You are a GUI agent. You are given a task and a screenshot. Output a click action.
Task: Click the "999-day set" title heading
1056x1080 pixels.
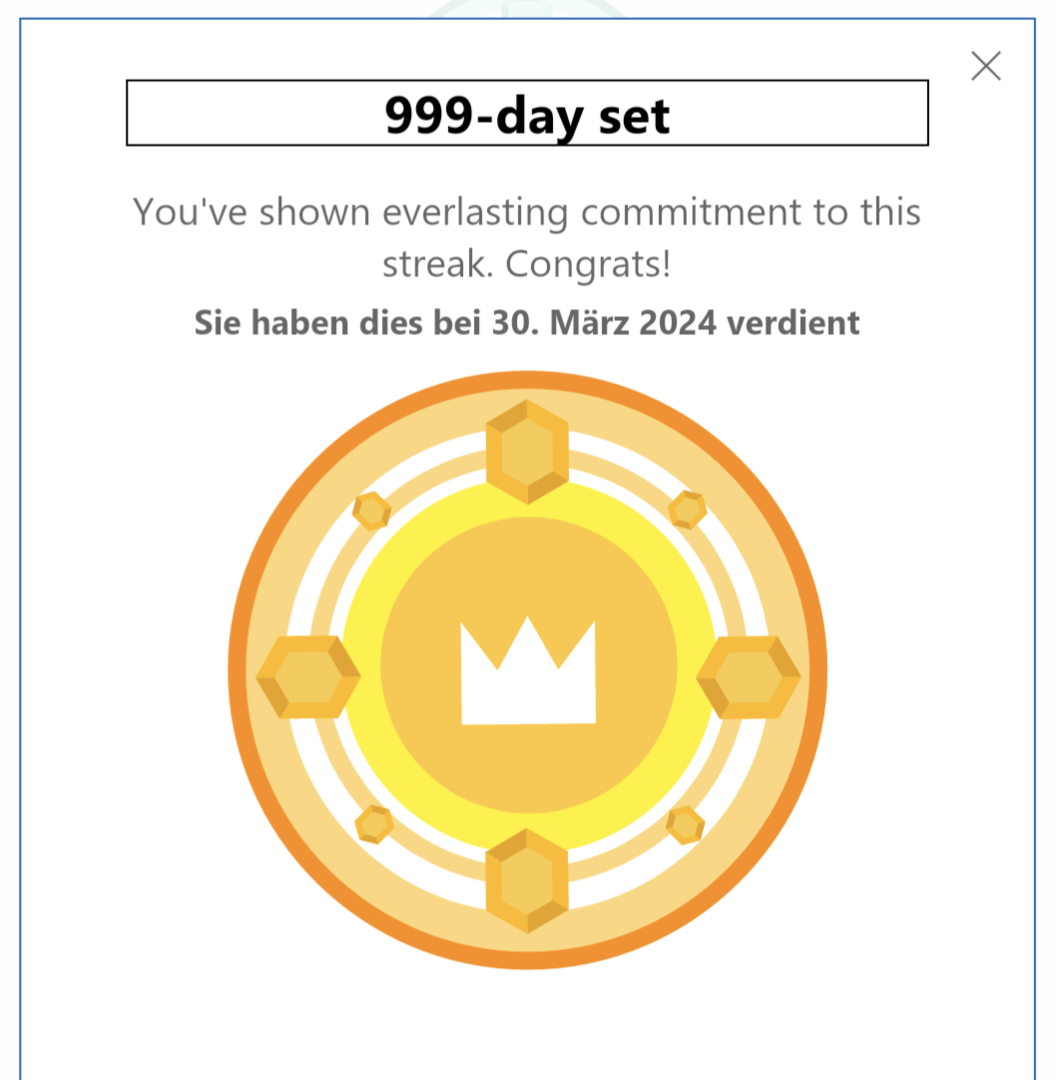[x=527, y=114]
